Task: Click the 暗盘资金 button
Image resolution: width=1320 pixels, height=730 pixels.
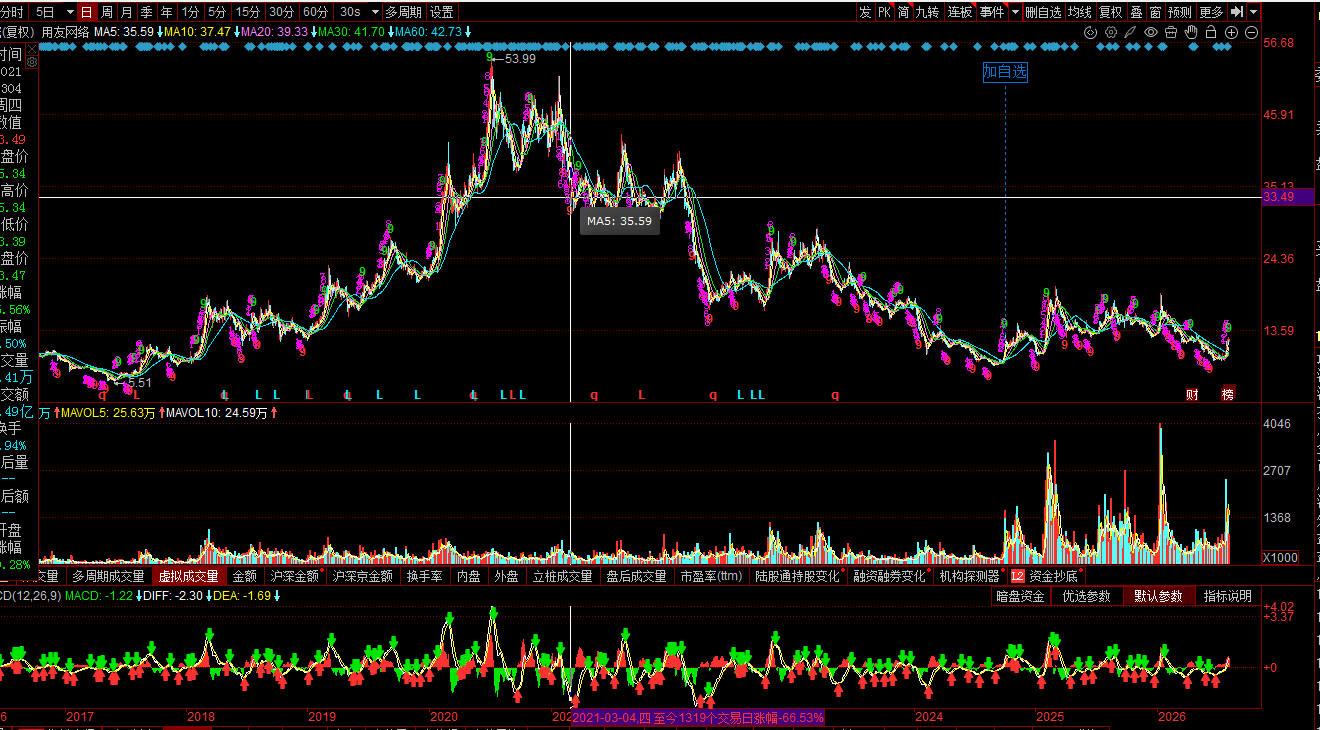Action: 1023,596
